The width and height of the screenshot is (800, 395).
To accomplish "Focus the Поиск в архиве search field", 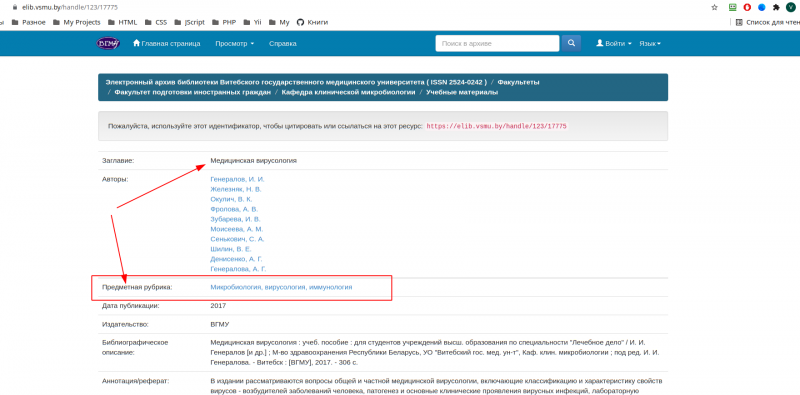I will [497, 43].
